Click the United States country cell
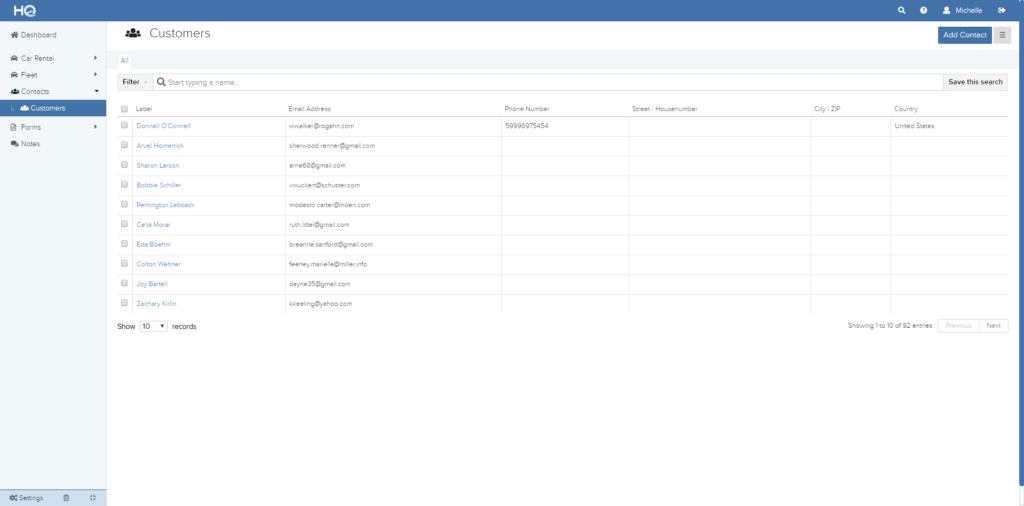The width and height of the screenshot is (1024, 506). pos(914,126)
